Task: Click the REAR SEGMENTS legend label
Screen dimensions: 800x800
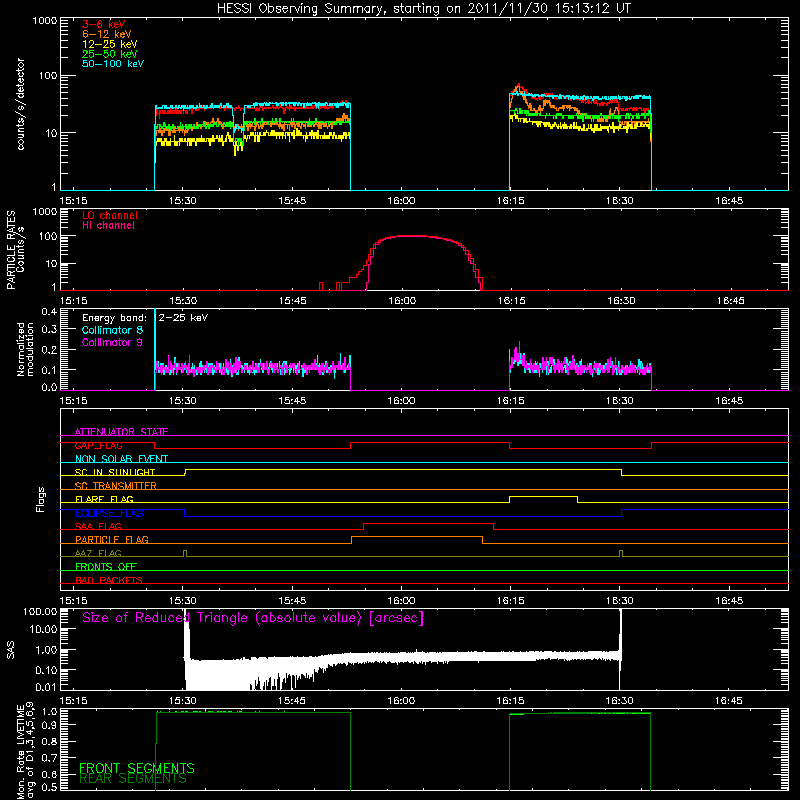Action: 133,779
